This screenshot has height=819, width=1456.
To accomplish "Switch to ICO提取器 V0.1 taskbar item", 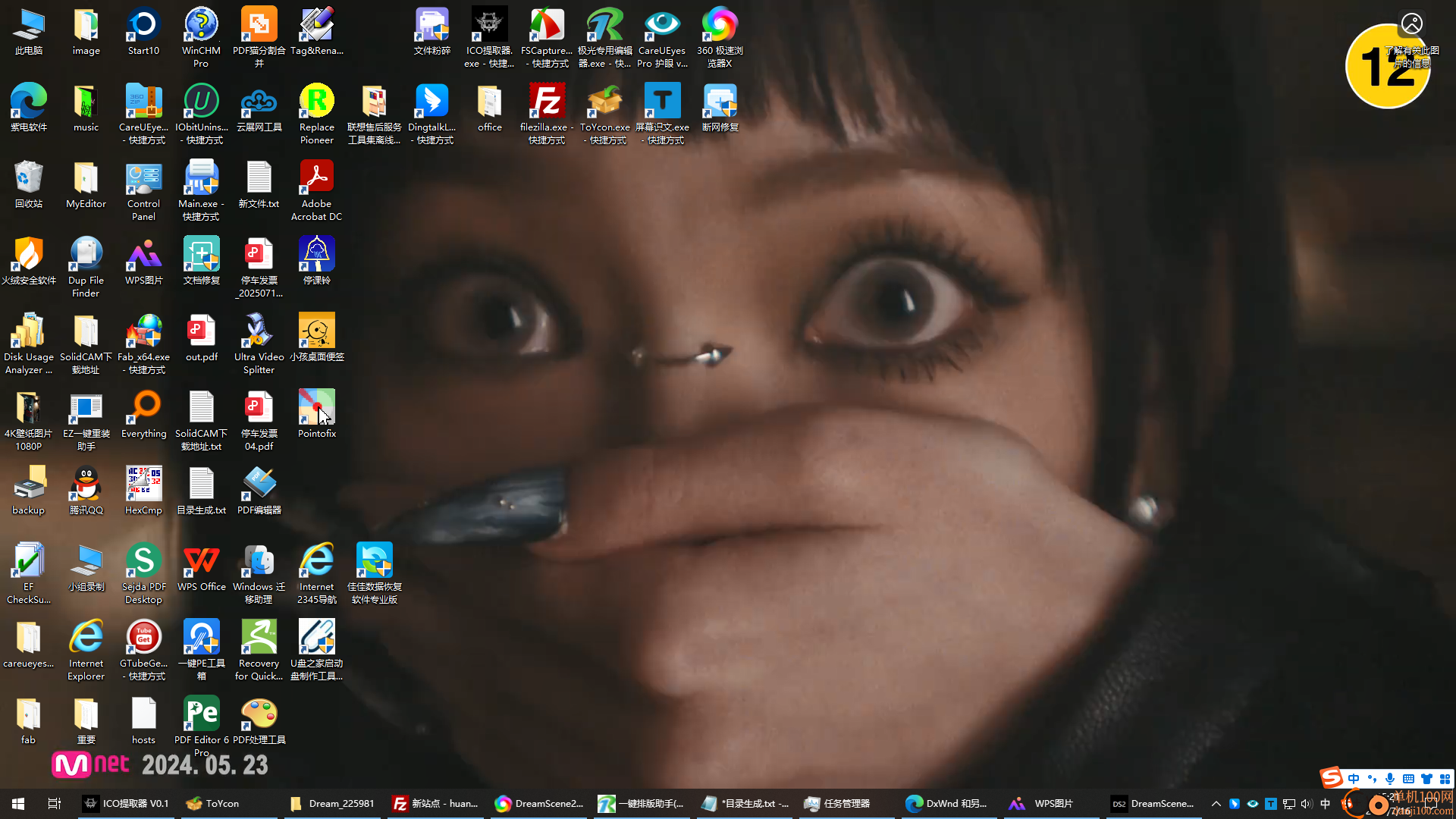I will [x=126, y=803].
